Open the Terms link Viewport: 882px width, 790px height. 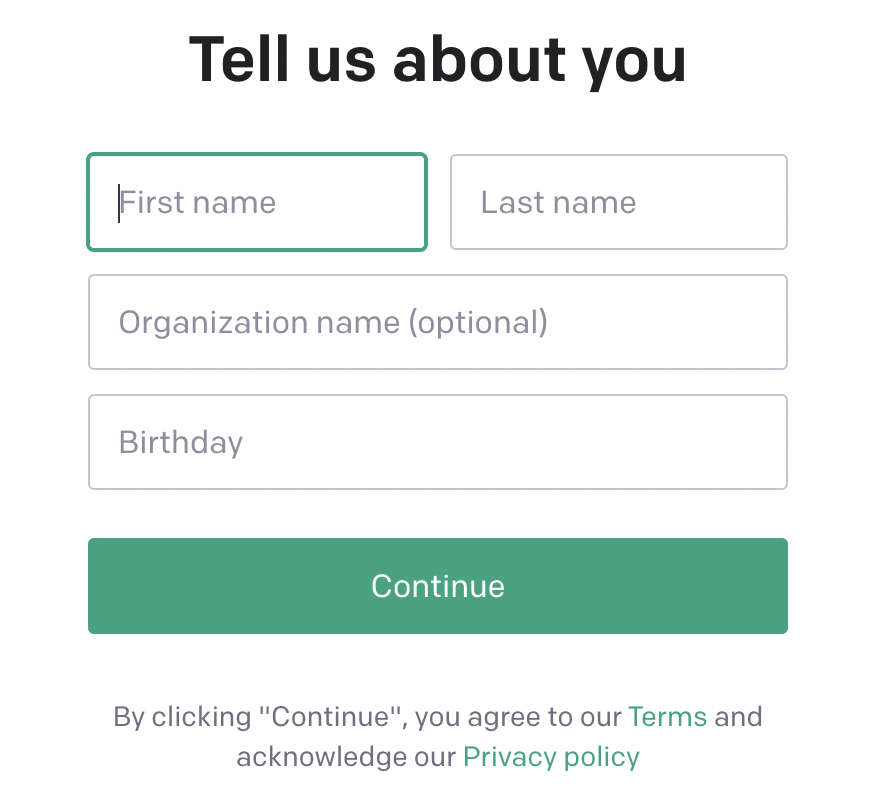(667, 716)
